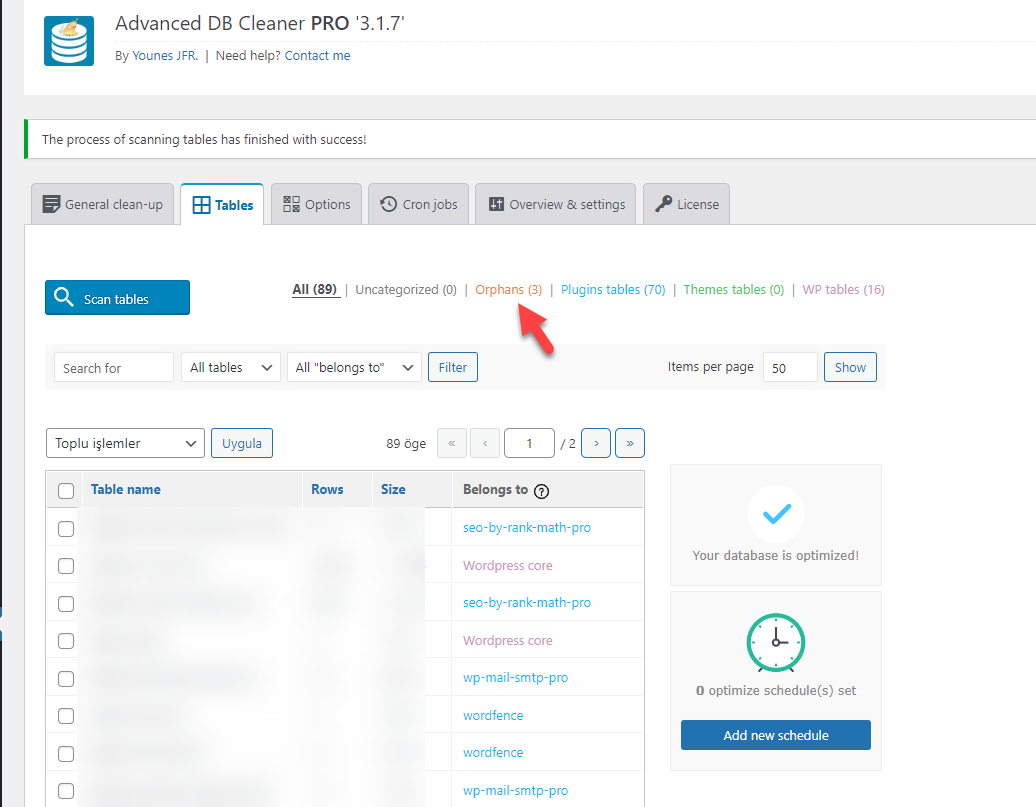Filter by Plugins tables (70)

613,289
